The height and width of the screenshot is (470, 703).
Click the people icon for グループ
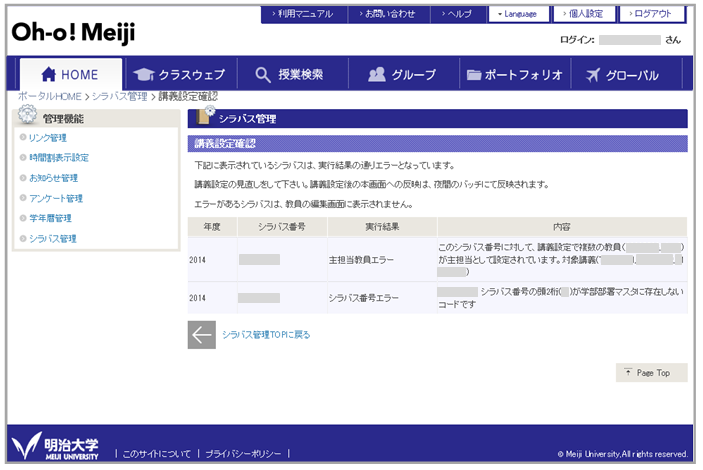point(377,74)
